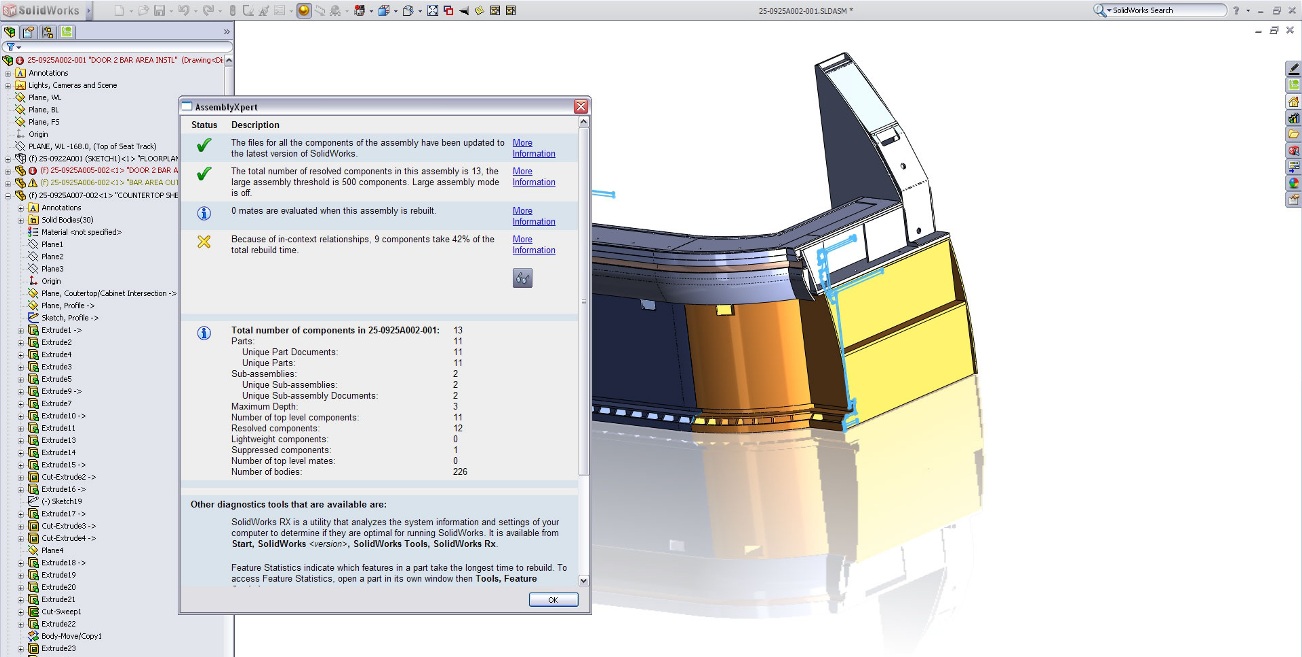Viewport: 1302px width, 657px height.
Task: Open the Design Library task pane icon
Action: [x=1294, y=114]
